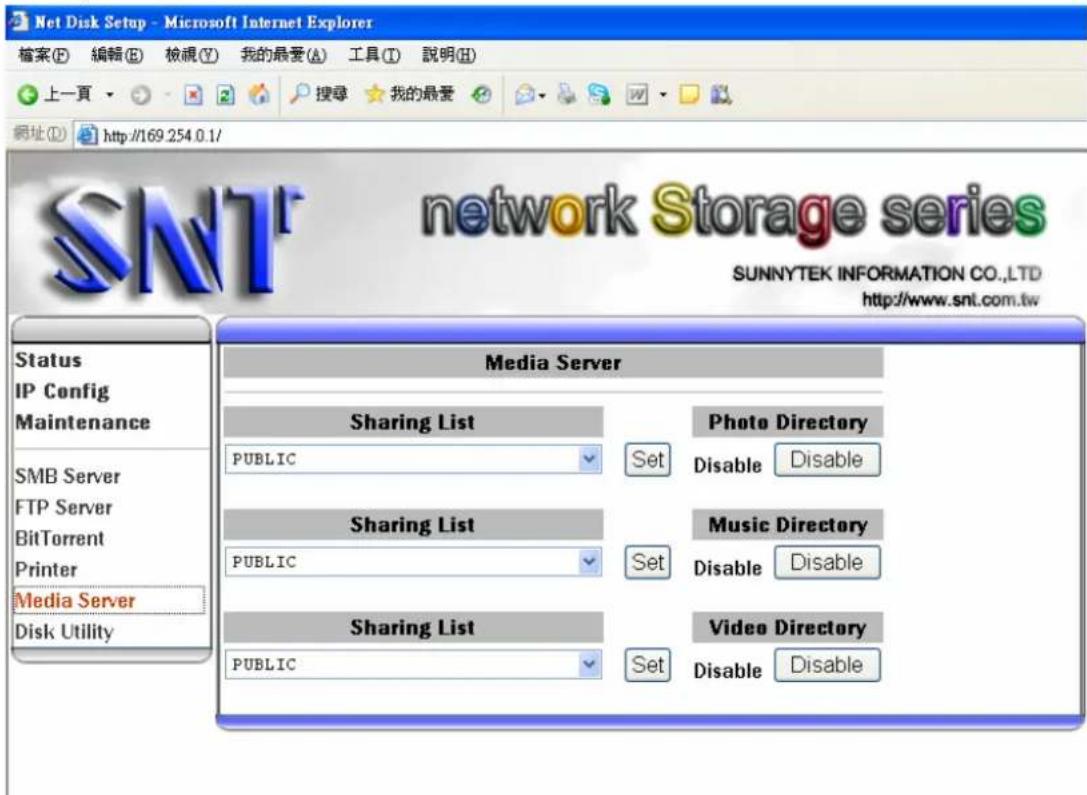Click the Mail envelope icon

526,95
